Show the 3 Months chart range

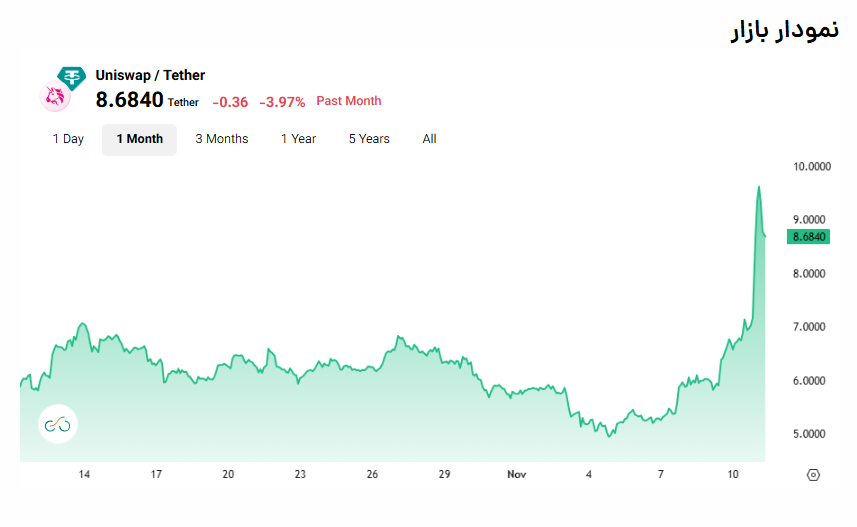tap(221, 139)
